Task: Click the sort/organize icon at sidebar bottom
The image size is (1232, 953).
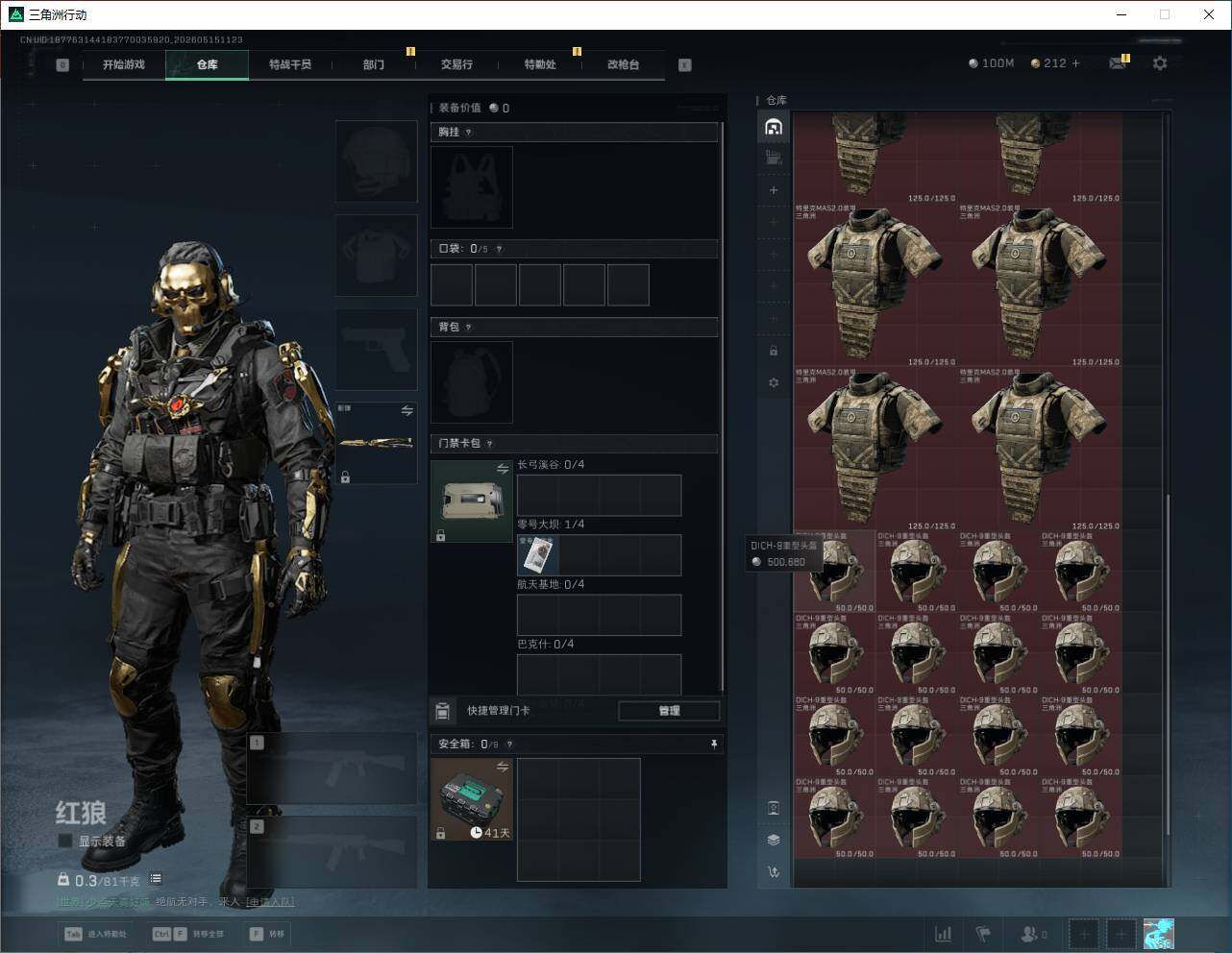Action: 774,872
